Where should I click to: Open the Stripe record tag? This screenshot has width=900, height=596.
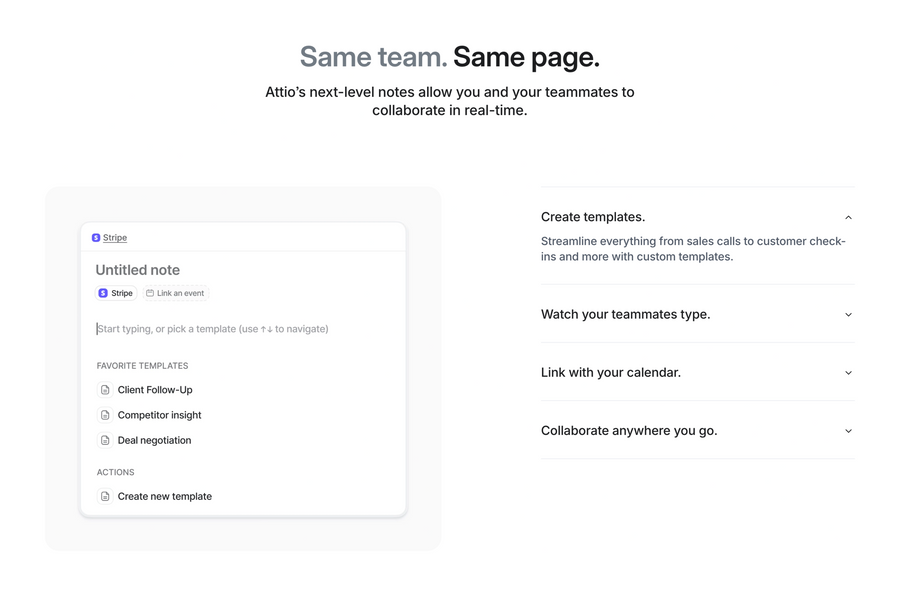tap(115, 293)
